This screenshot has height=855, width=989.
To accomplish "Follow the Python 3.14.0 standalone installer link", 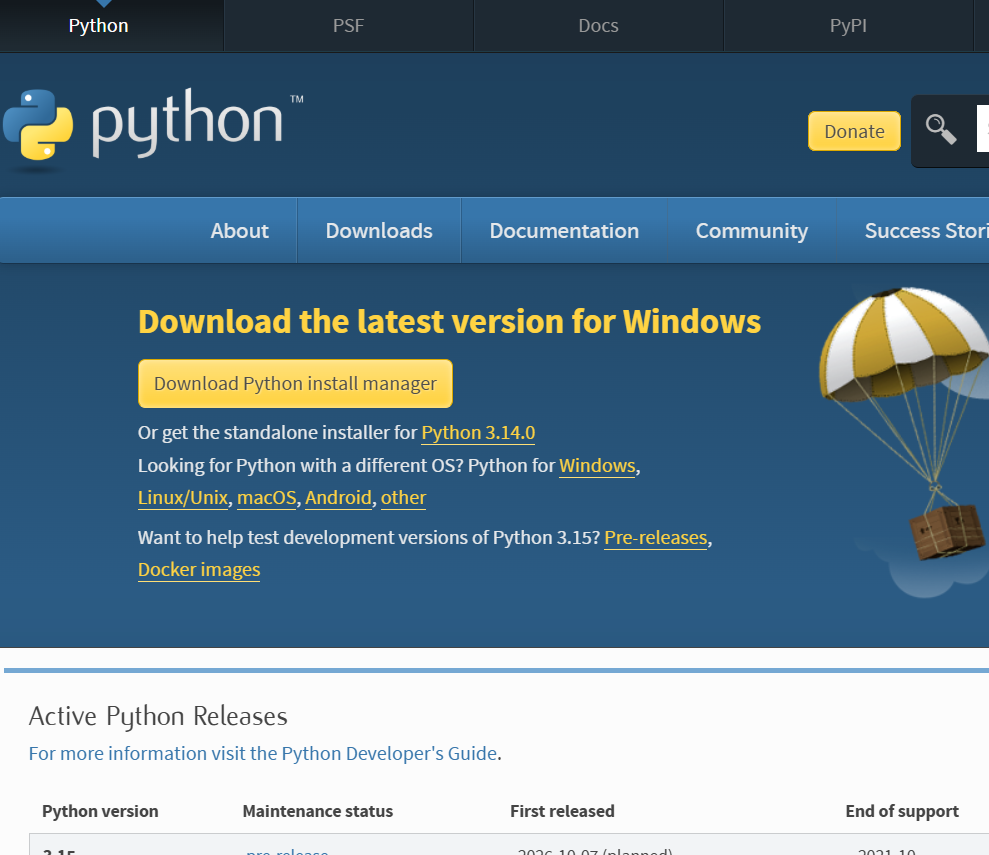I will pos(478,433).
